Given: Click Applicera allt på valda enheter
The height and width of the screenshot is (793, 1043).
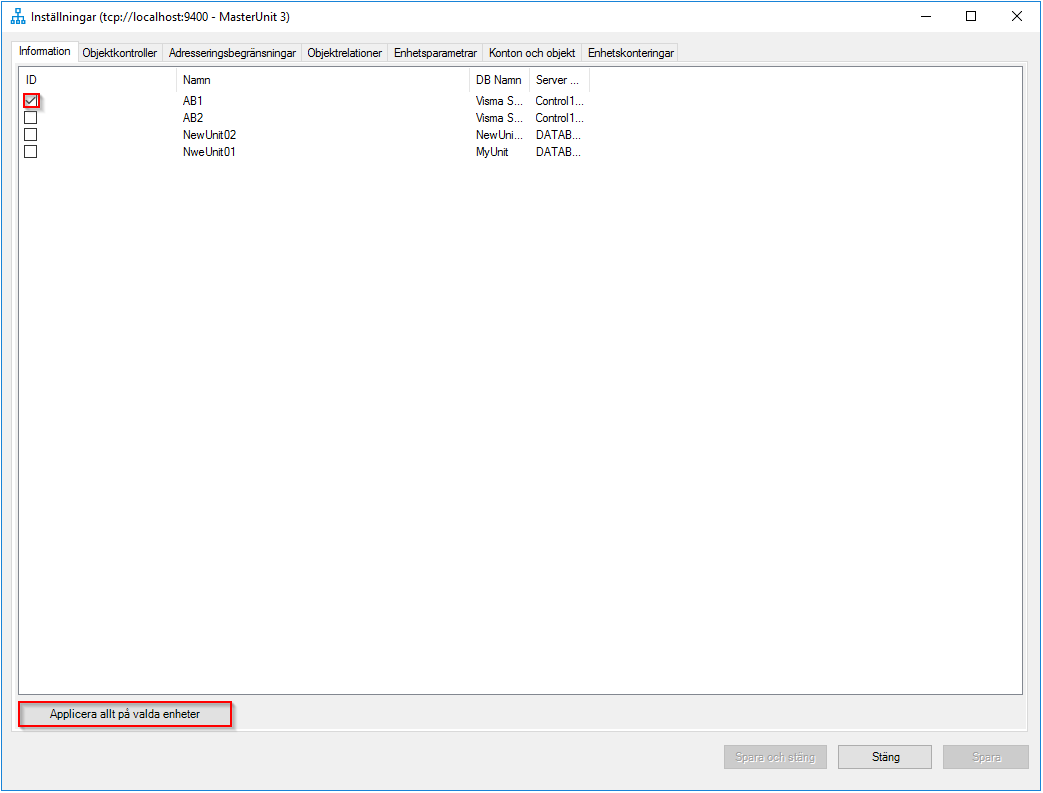Looking at the screenshot, I should point(124,713).
